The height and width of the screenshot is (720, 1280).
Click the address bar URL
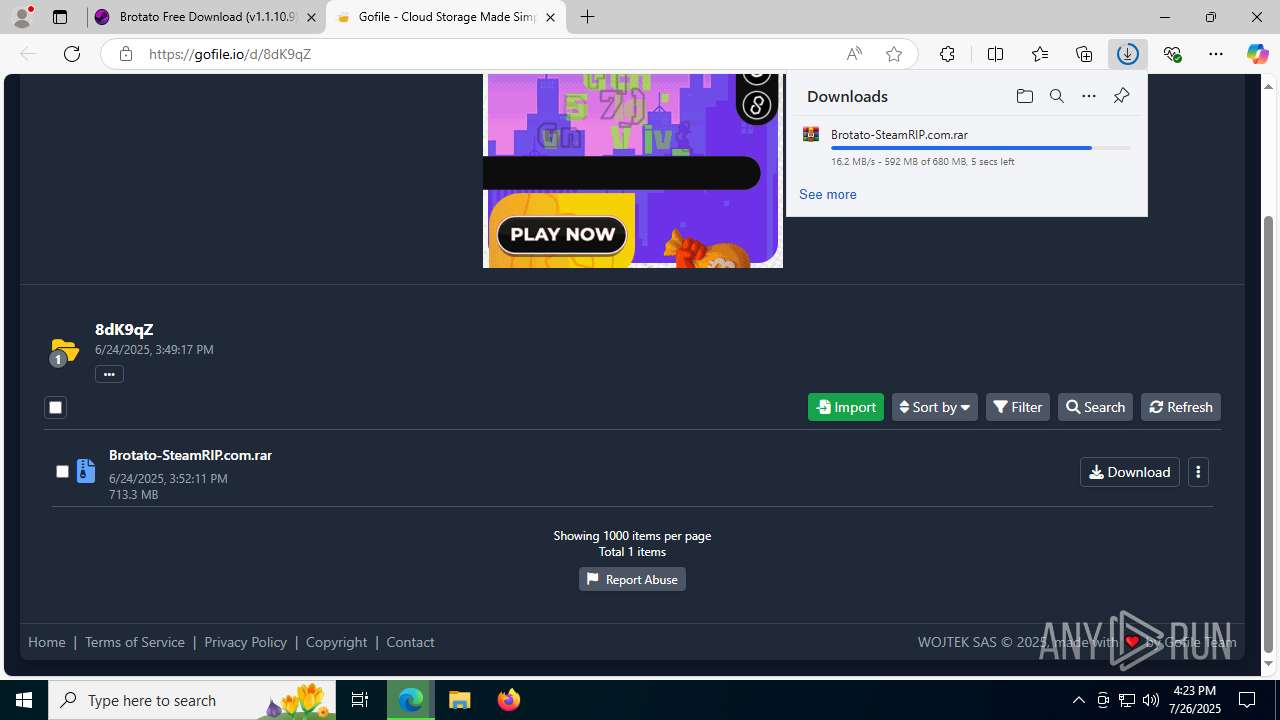230,54
